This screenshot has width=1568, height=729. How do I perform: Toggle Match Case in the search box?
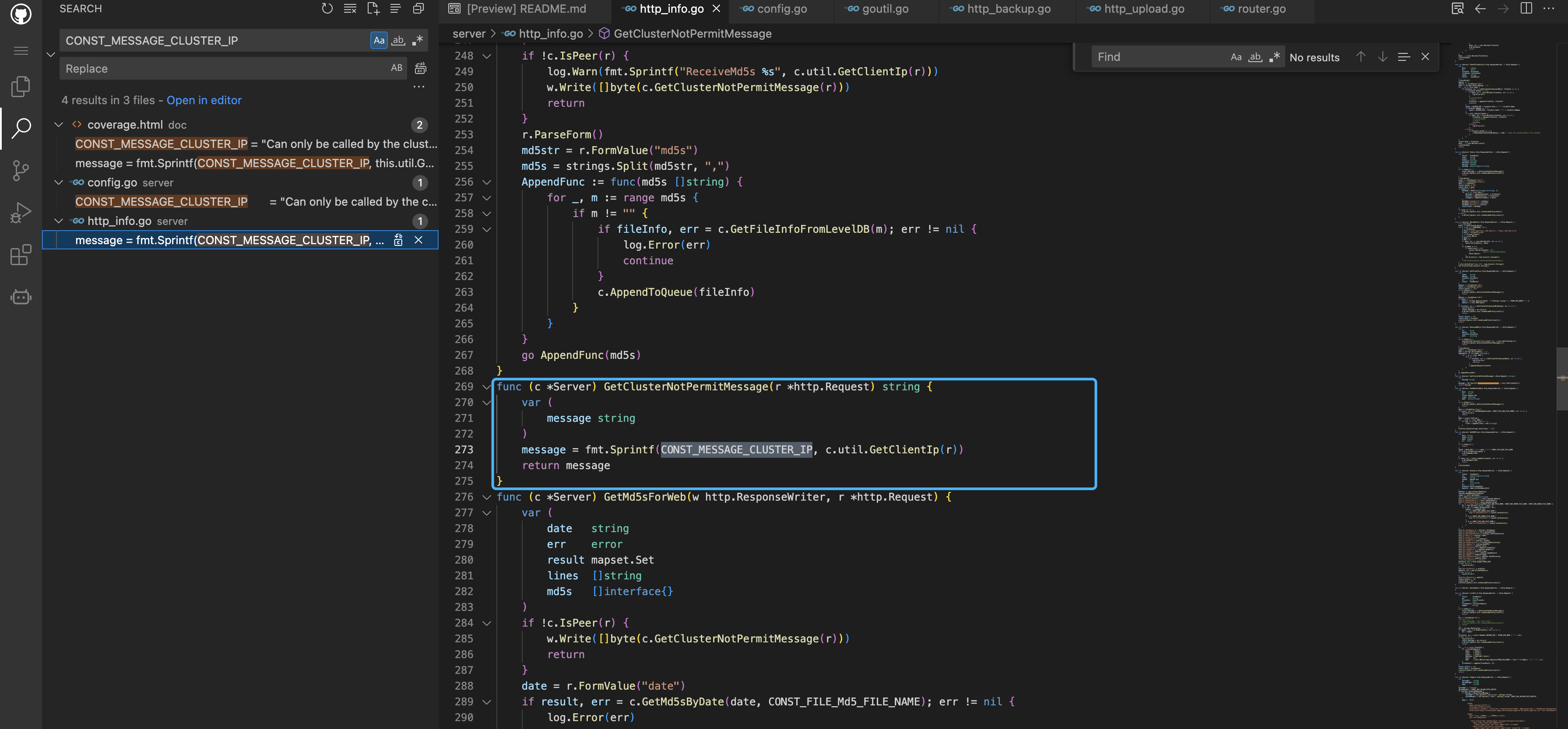point(379,40)
